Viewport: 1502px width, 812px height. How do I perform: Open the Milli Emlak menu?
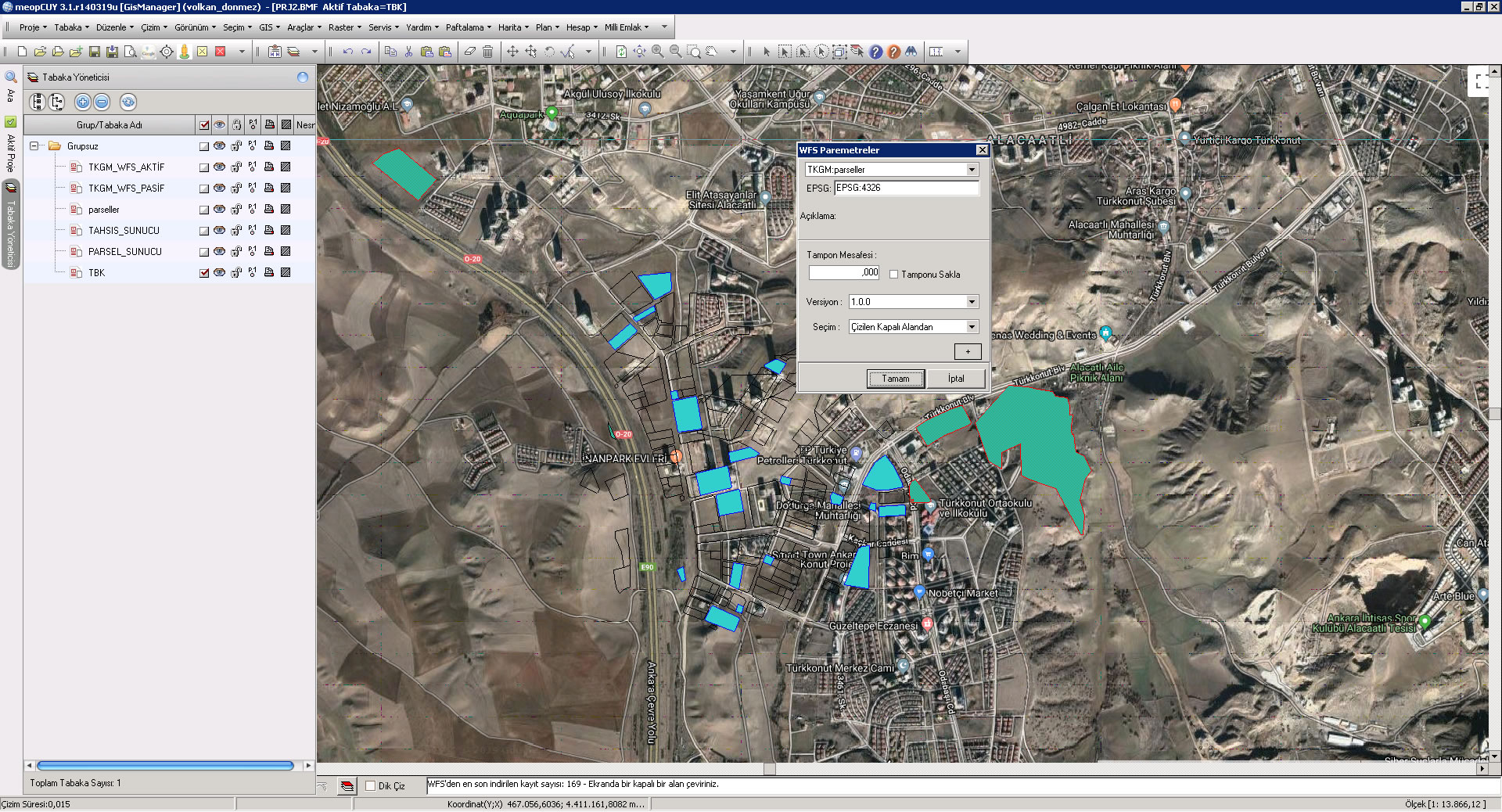pos(627,27)
